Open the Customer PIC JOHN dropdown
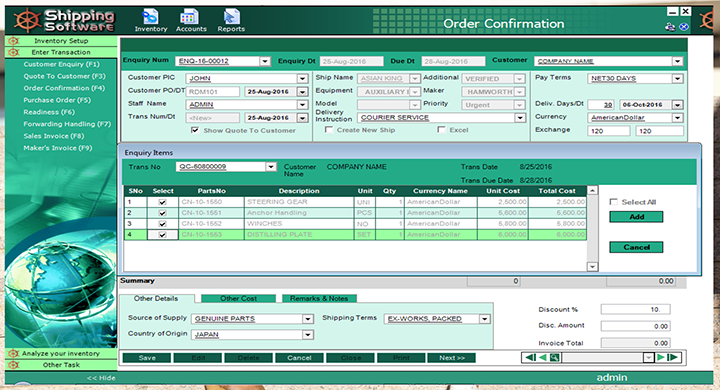Viewport: 720px width, 390px height. pyautogui.click(x=302, y=79)
